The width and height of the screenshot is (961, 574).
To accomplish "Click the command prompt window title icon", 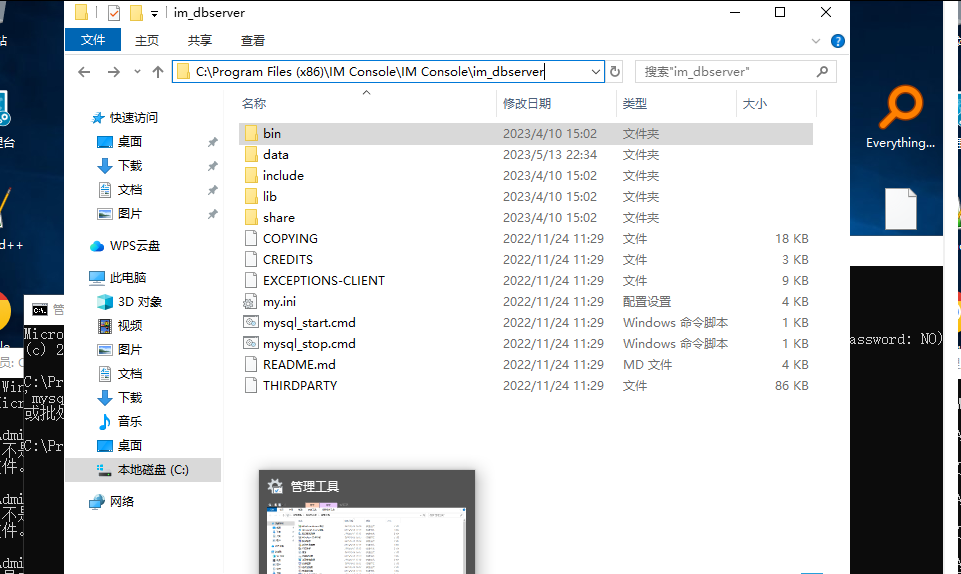I will [40, 310].
